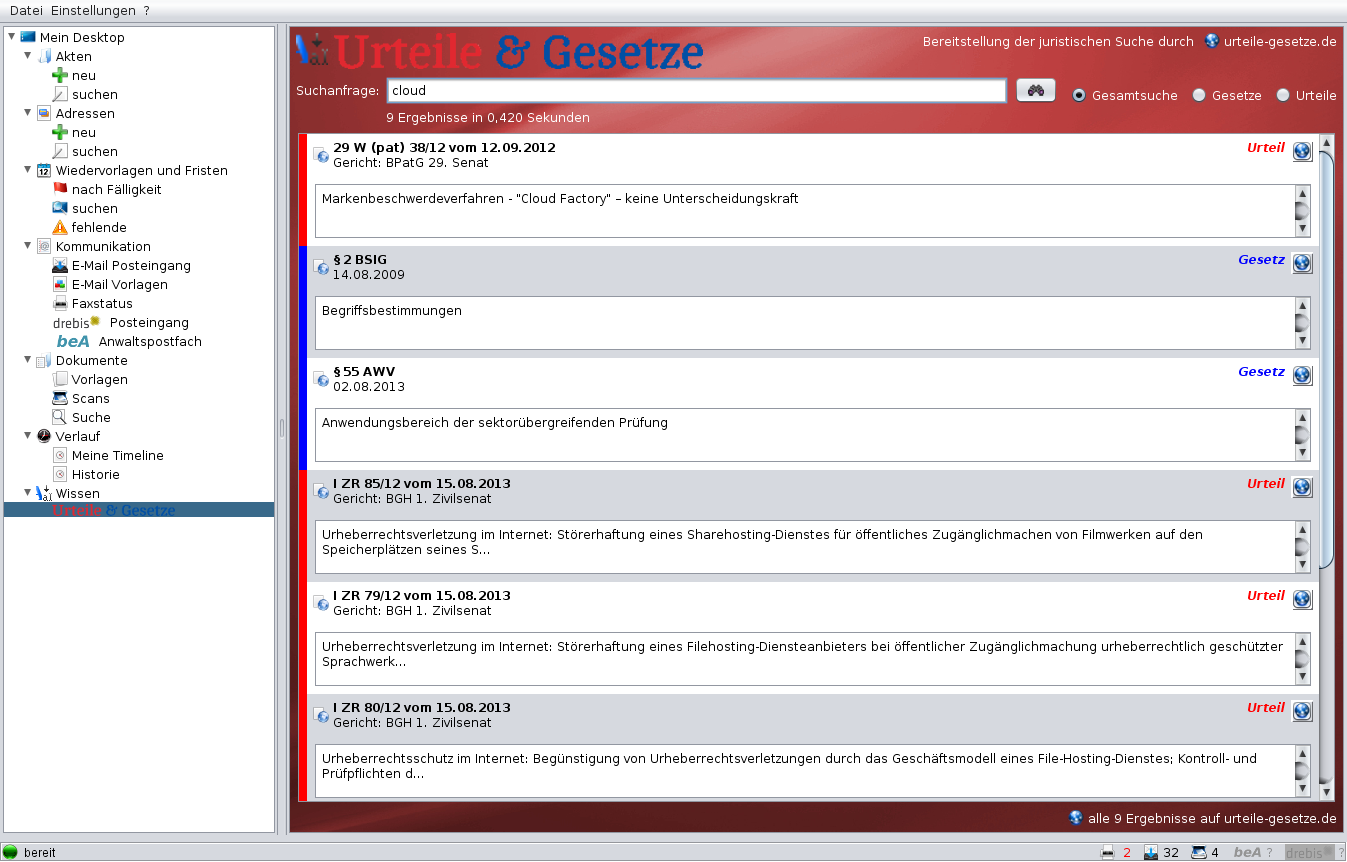This screenshot has width=1347, height=862.
Task: Open Historie under Verlauf
Action: (86, 474)
